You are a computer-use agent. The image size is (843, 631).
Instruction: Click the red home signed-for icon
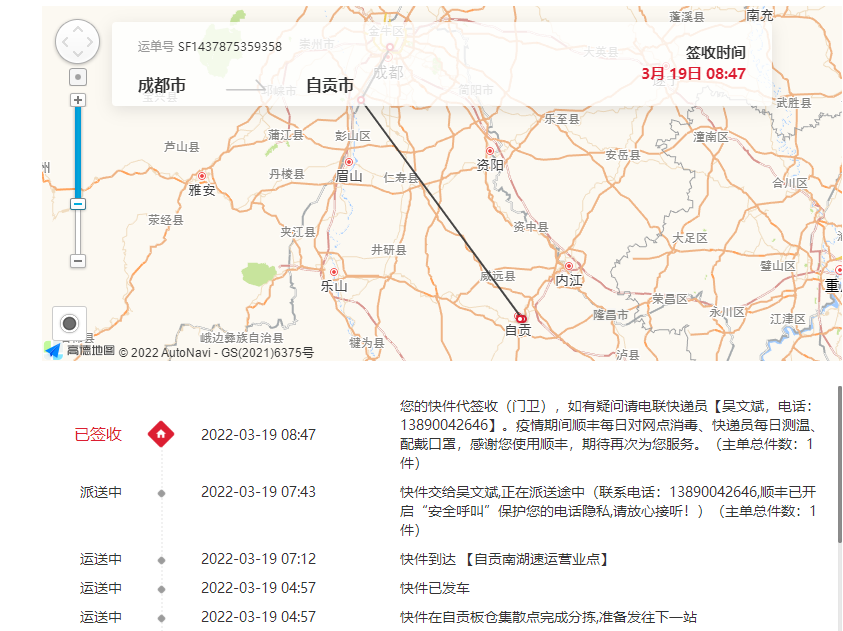161,434
